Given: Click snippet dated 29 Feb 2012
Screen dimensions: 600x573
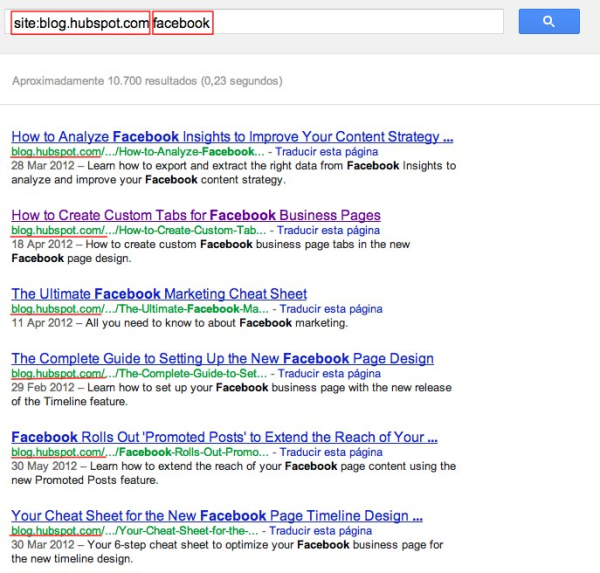Looking at the screenshot, I should 232,394.
